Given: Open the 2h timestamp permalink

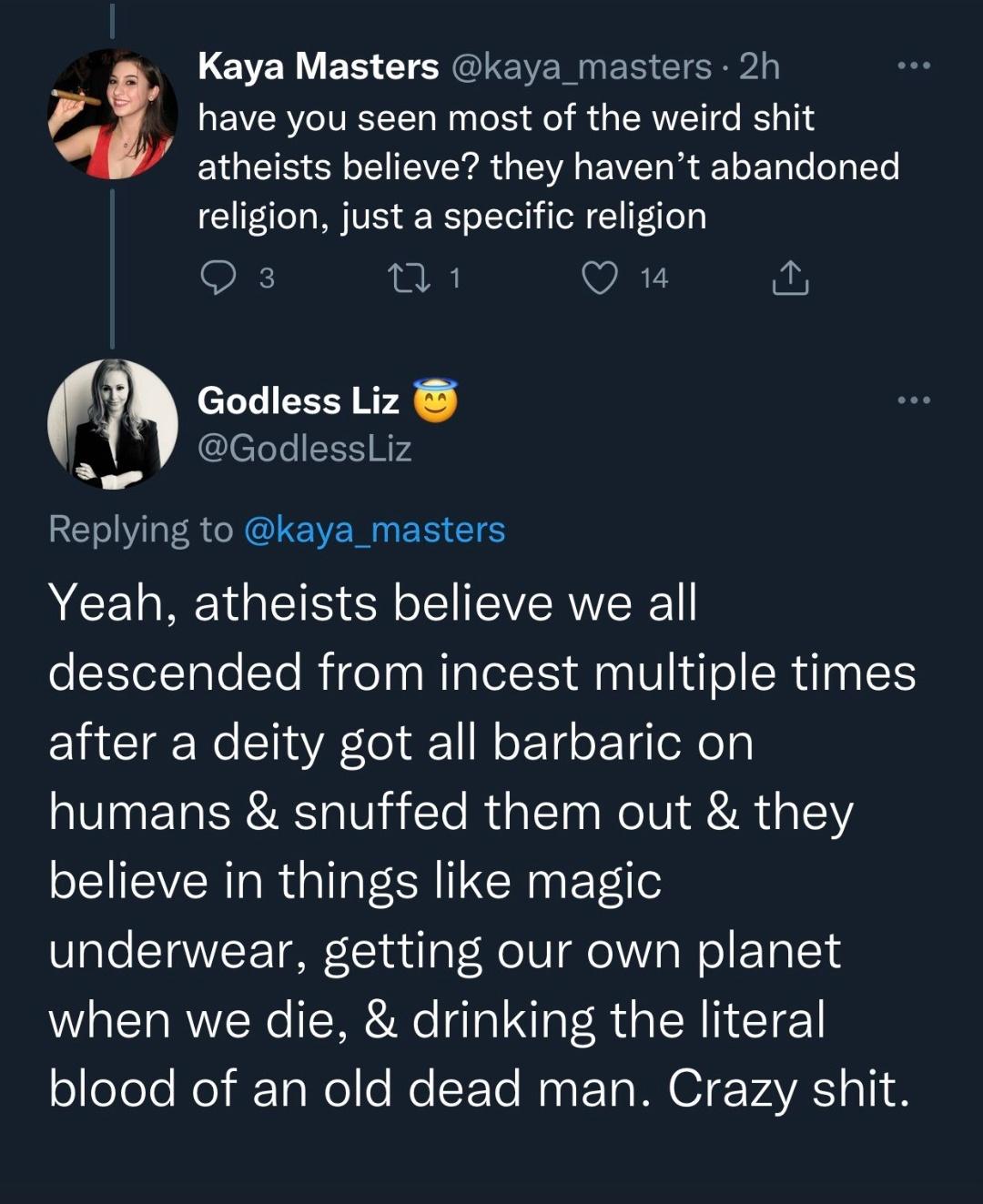Looking at the screenshot, I should click(x=760, y=66).
